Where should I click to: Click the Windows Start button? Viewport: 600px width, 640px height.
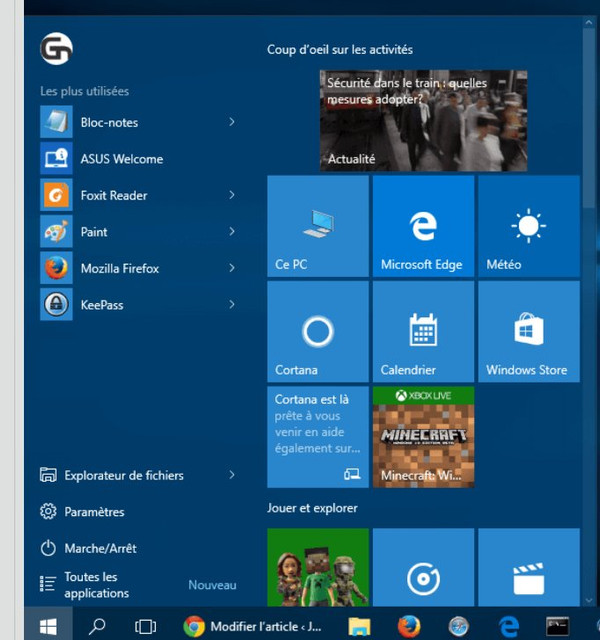point(48,626)
